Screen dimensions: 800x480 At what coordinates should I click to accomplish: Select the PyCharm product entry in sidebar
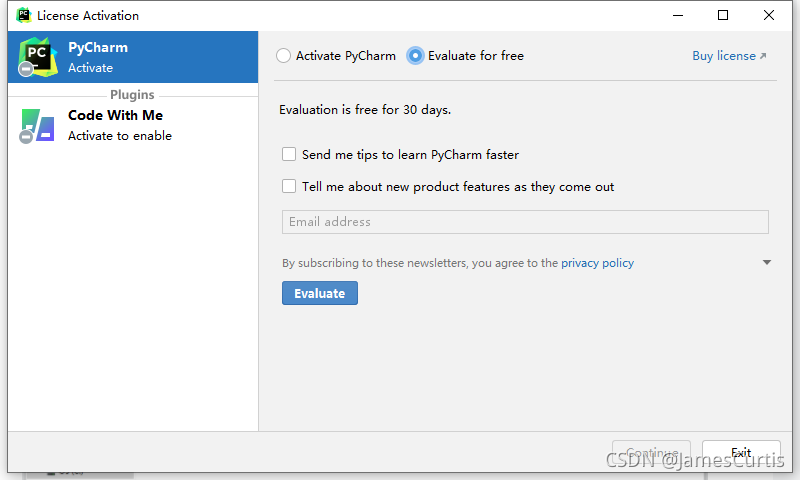(133, 57)
